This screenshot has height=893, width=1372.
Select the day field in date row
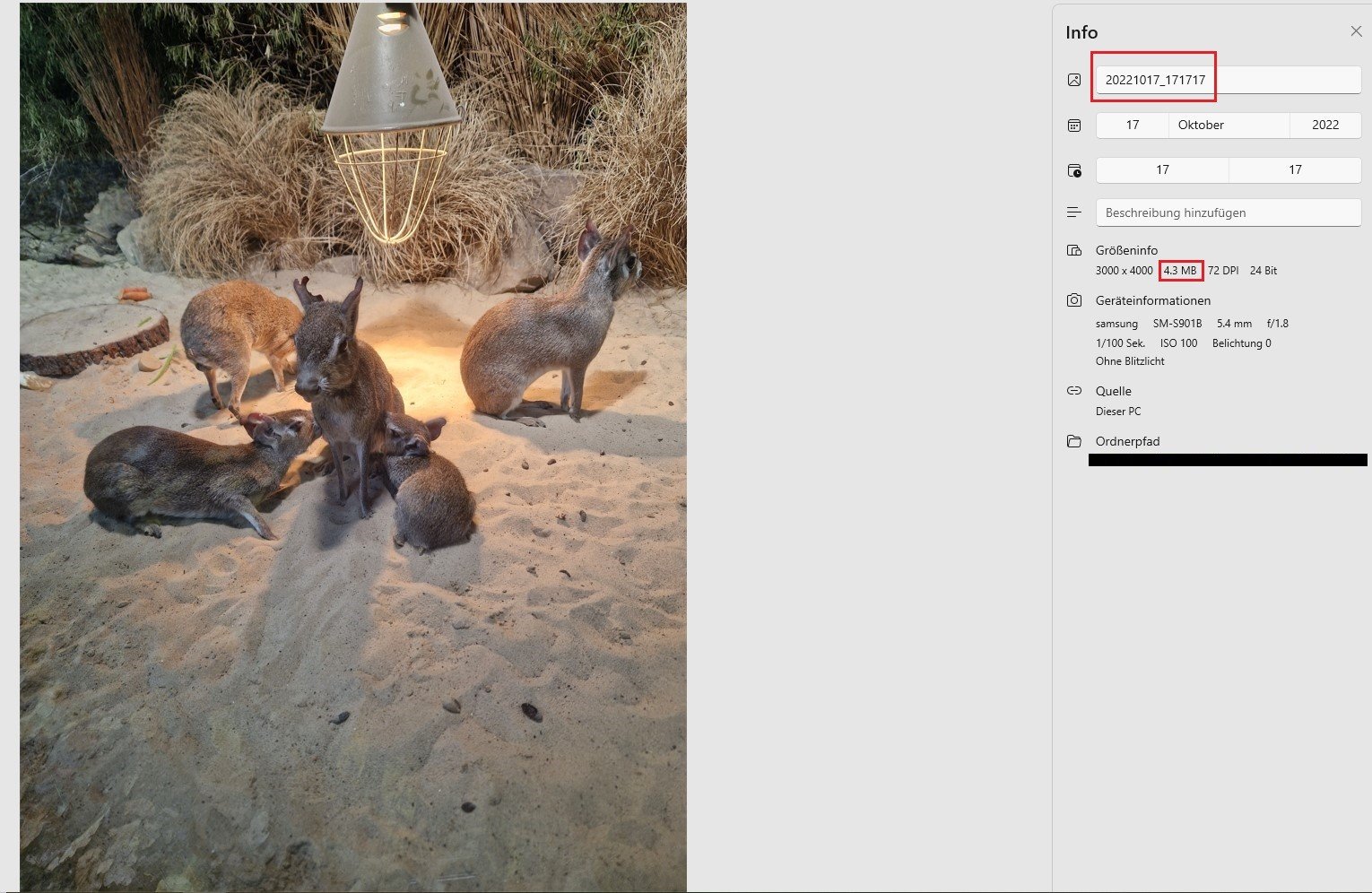point(1132,126)
